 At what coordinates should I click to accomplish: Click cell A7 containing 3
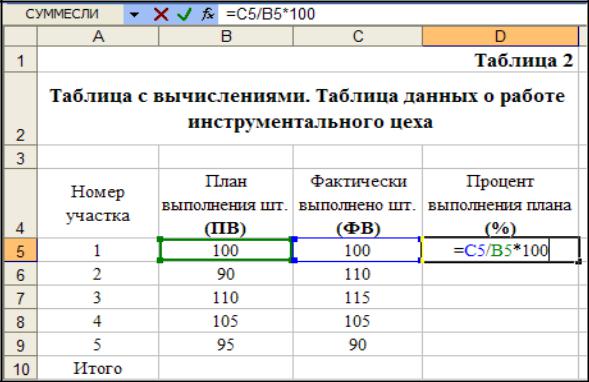98,297
